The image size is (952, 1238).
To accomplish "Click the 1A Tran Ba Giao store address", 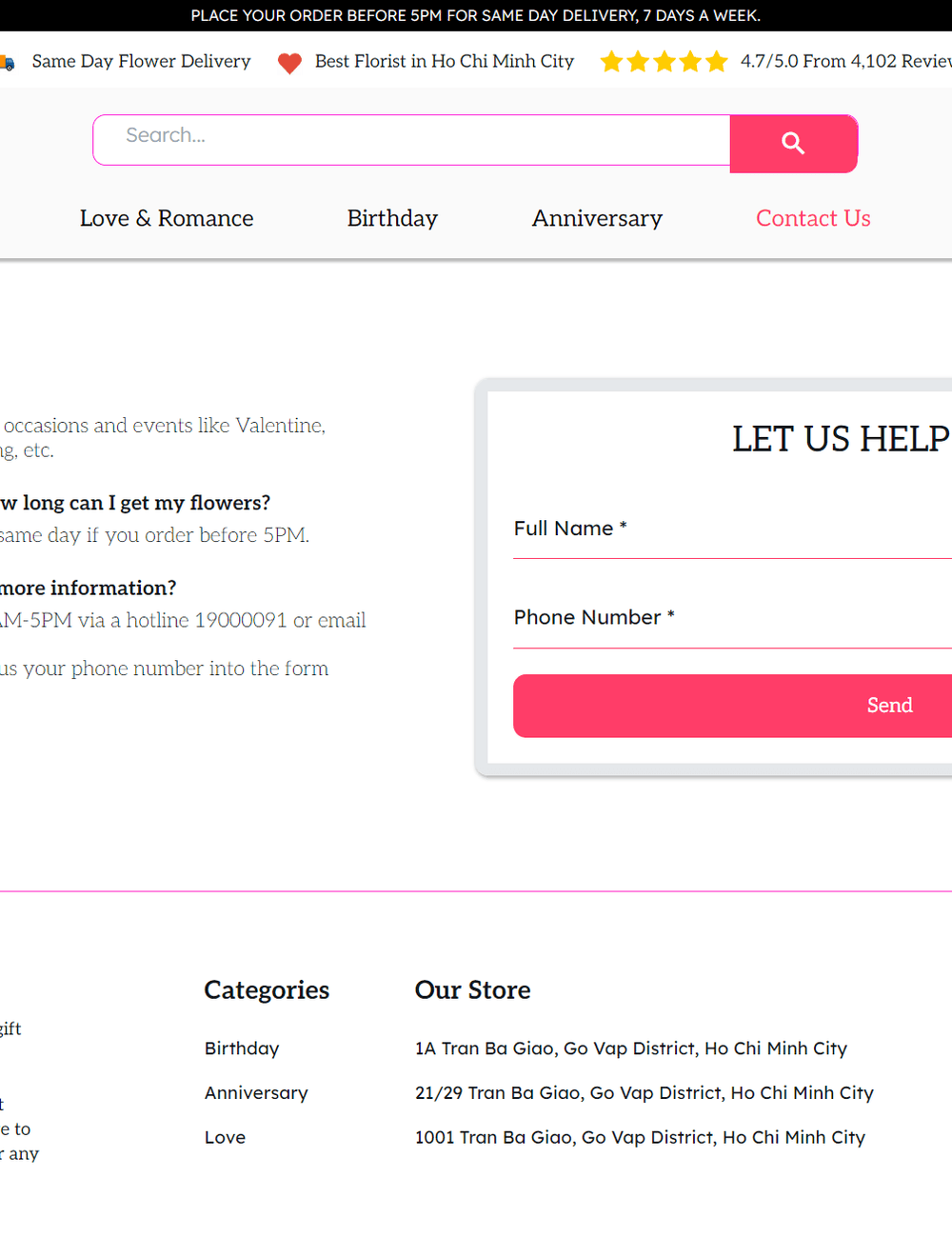I will point(630,1048).
